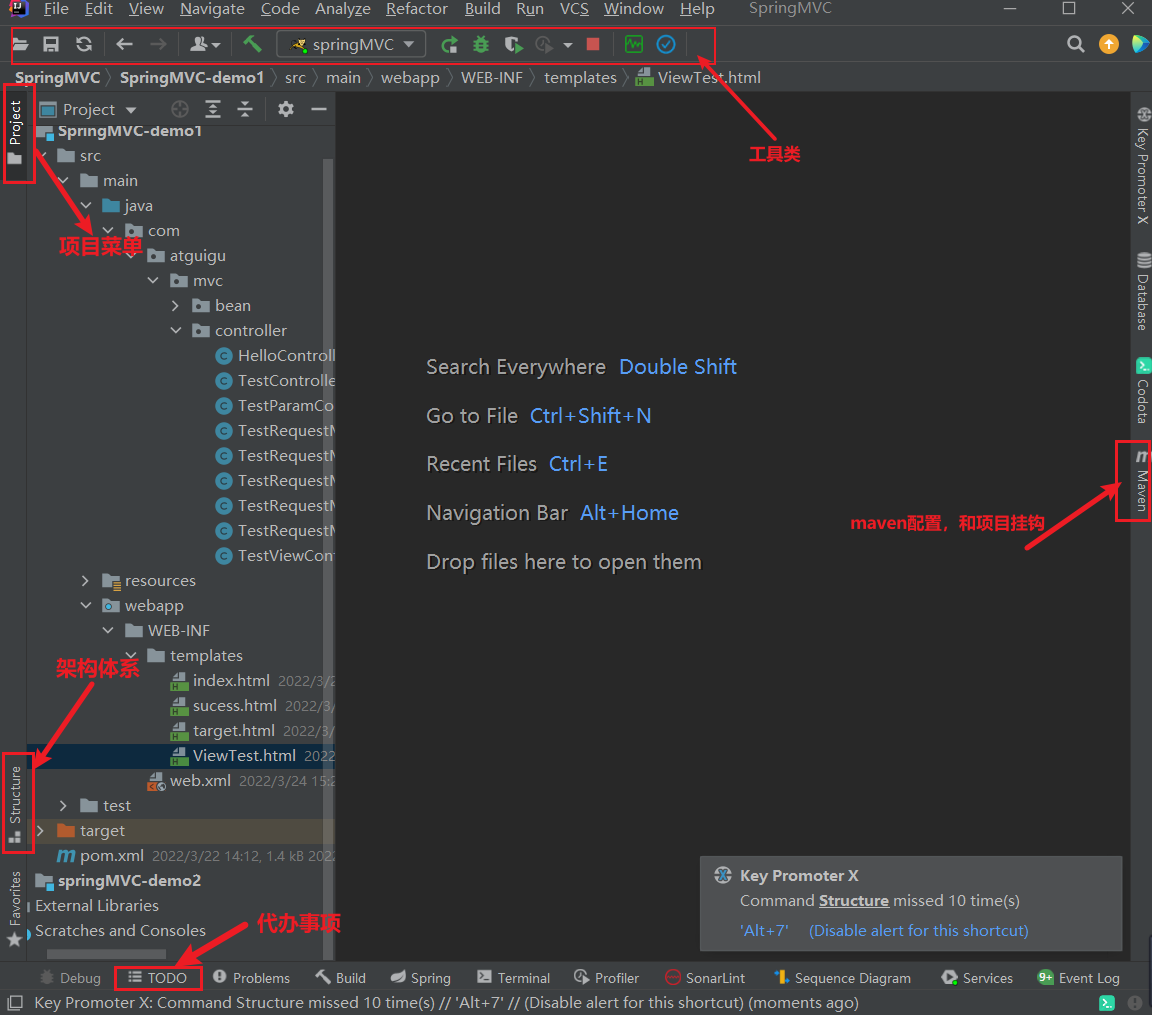
Task: Click templates in the breadcrumb bar
Action: (580, 78)
